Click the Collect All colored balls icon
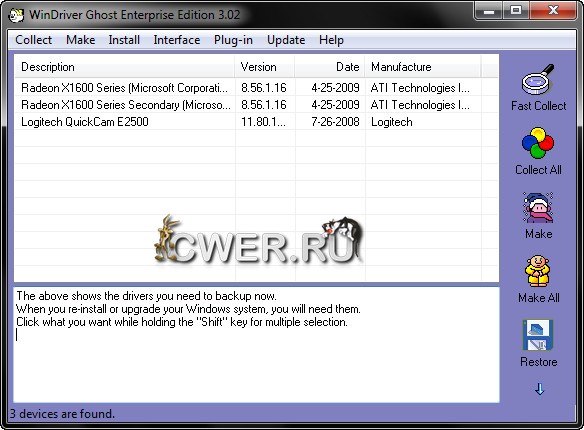584x430 pixels. click(538, 143)
